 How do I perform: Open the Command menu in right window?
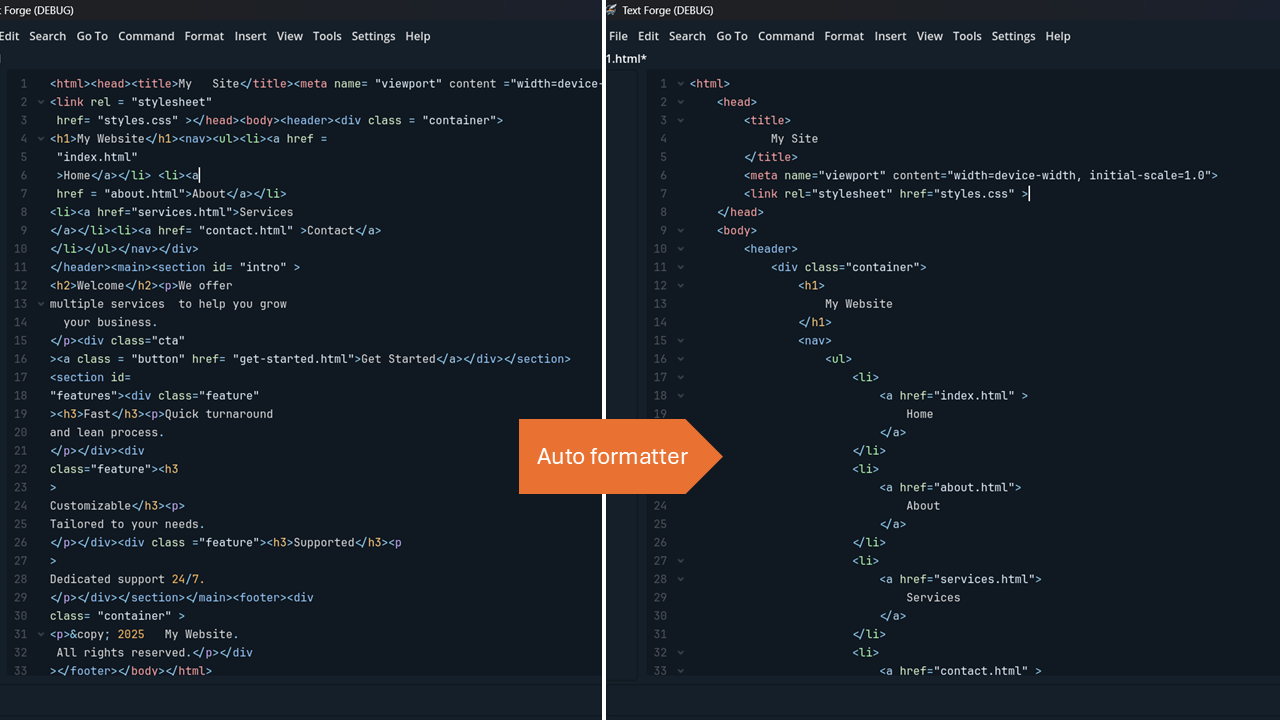pyautogui.click(x=786, y=36)
